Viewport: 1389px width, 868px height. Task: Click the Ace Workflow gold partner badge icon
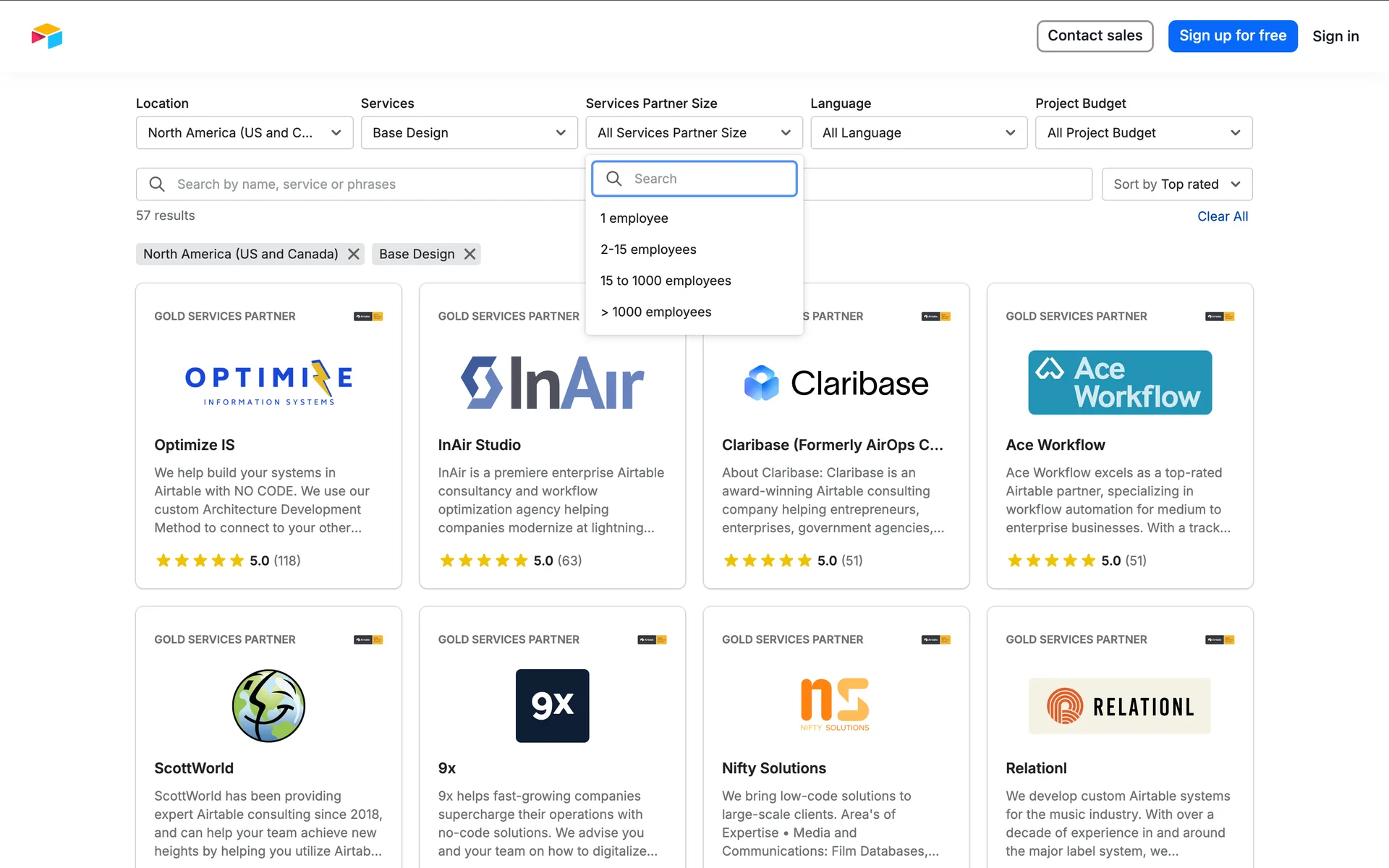(1219, 316)
